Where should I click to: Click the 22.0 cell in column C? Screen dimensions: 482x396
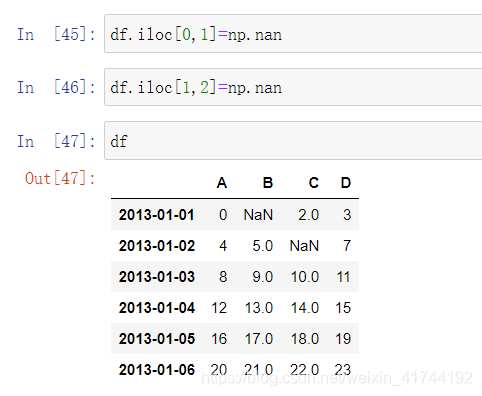pos(305,370)
